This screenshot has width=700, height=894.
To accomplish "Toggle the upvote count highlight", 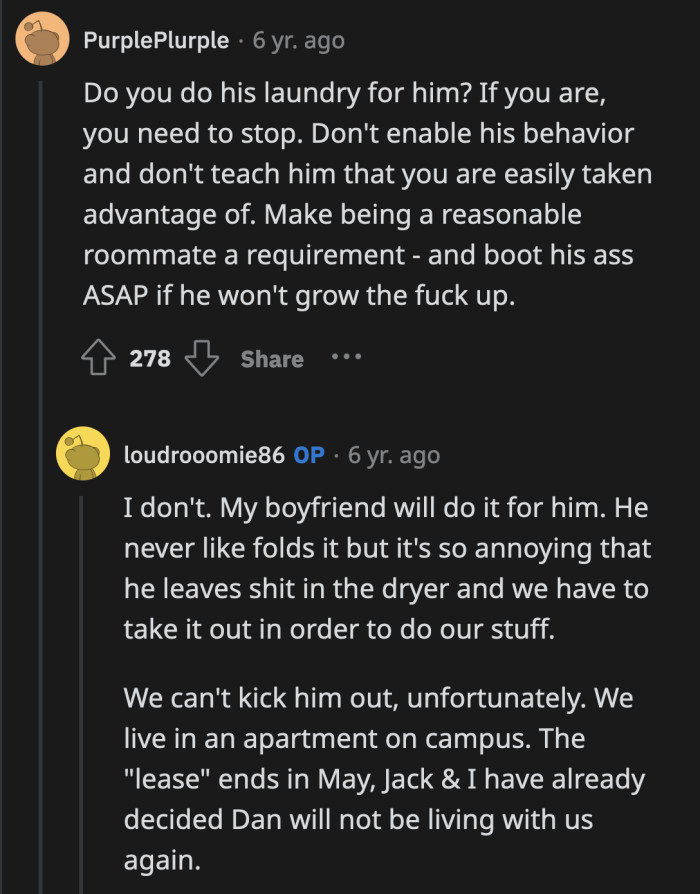I will click(x=145, y=358).
